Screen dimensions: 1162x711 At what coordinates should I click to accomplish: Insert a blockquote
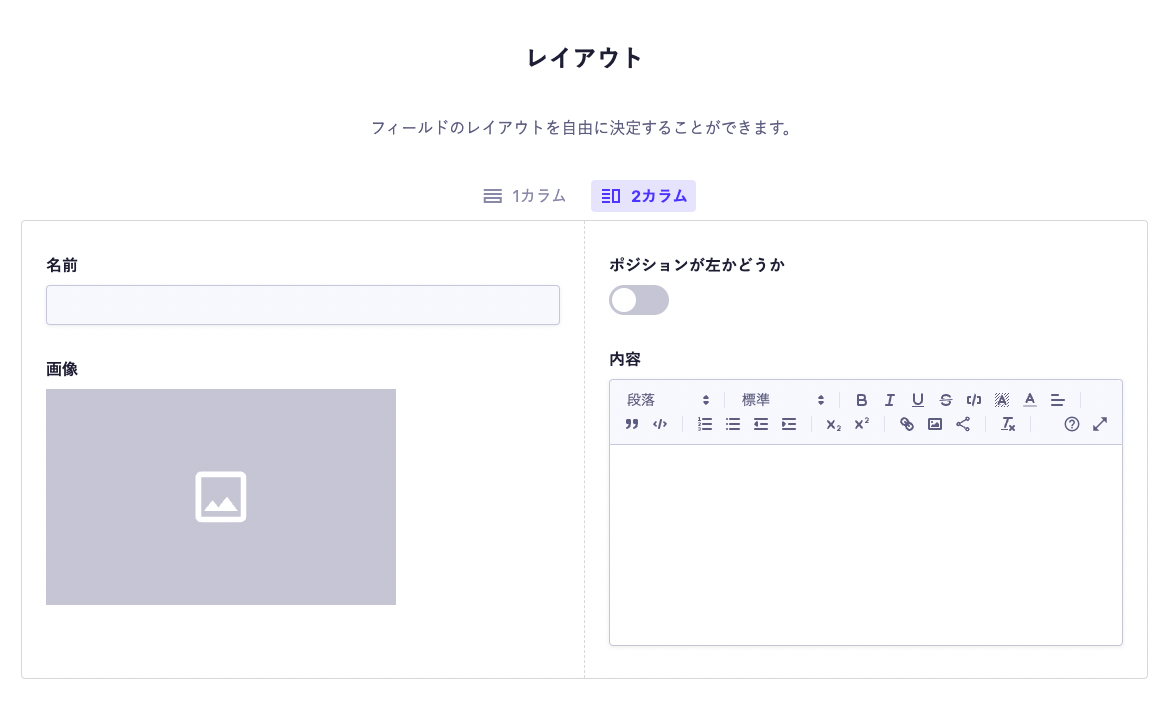(632, 424)
